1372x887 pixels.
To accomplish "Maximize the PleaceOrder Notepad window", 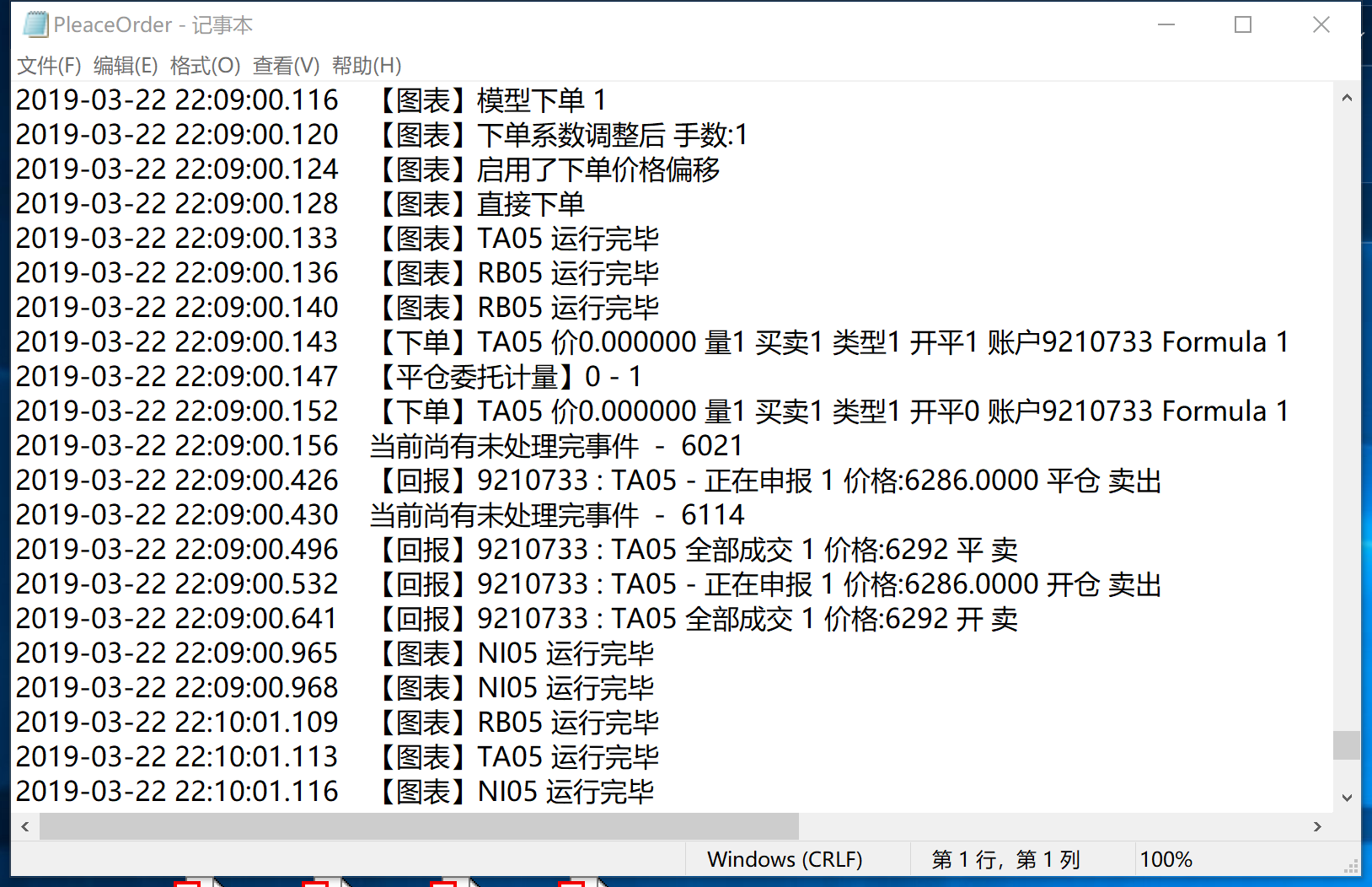I will point(1243,24).
